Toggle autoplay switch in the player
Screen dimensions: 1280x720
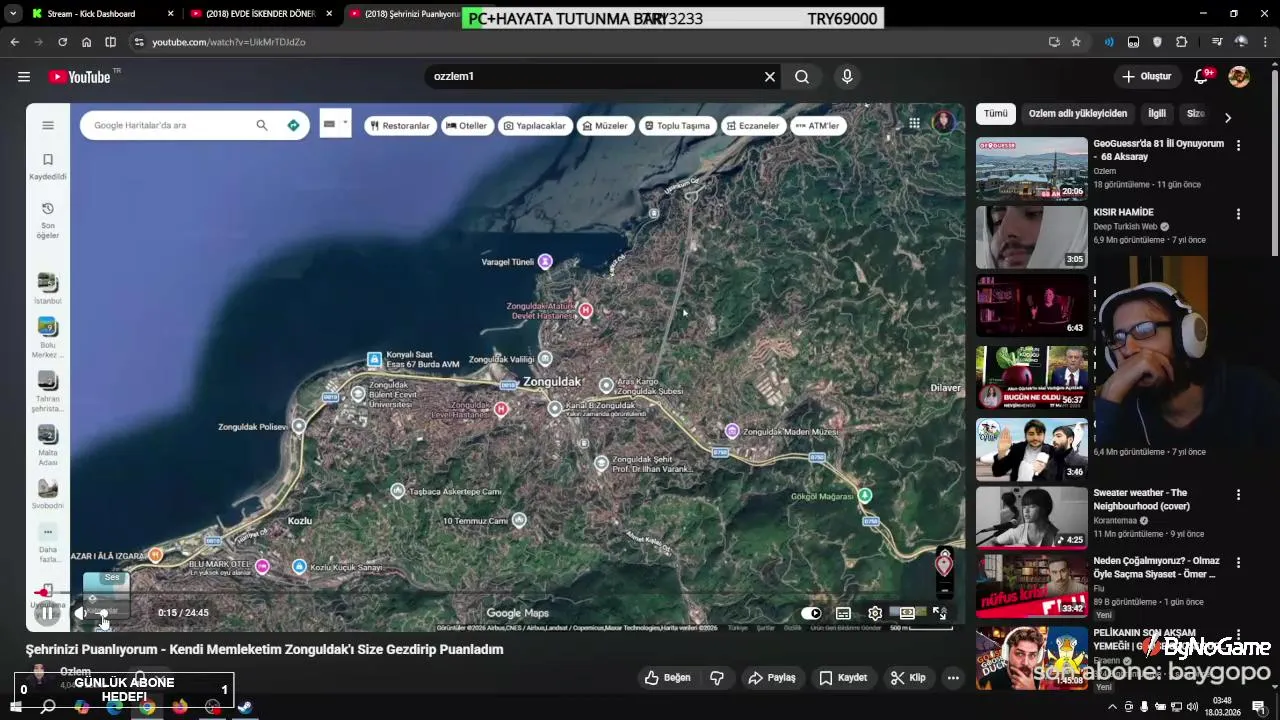[811, 613]
